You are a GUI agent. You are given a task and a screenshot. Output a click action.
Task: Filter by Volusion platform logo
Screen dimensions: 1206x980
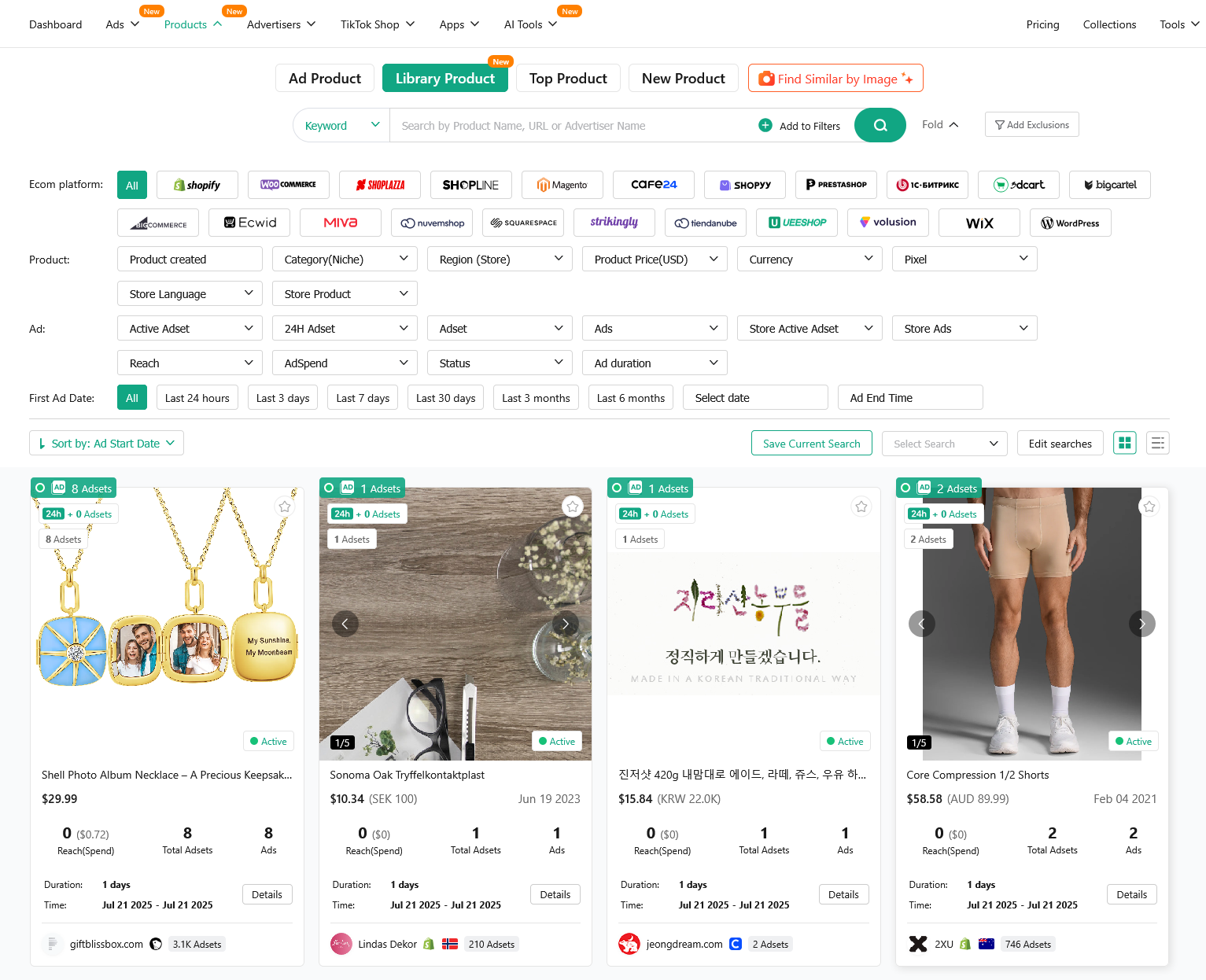(x=888, y=223)
